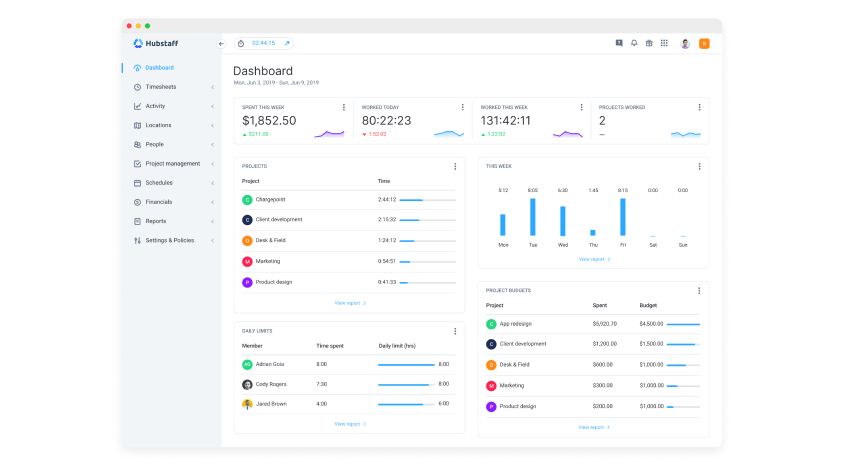Click the gift icon in the header
The width and height of the screenshot is (844, 475).
[648, 44]
